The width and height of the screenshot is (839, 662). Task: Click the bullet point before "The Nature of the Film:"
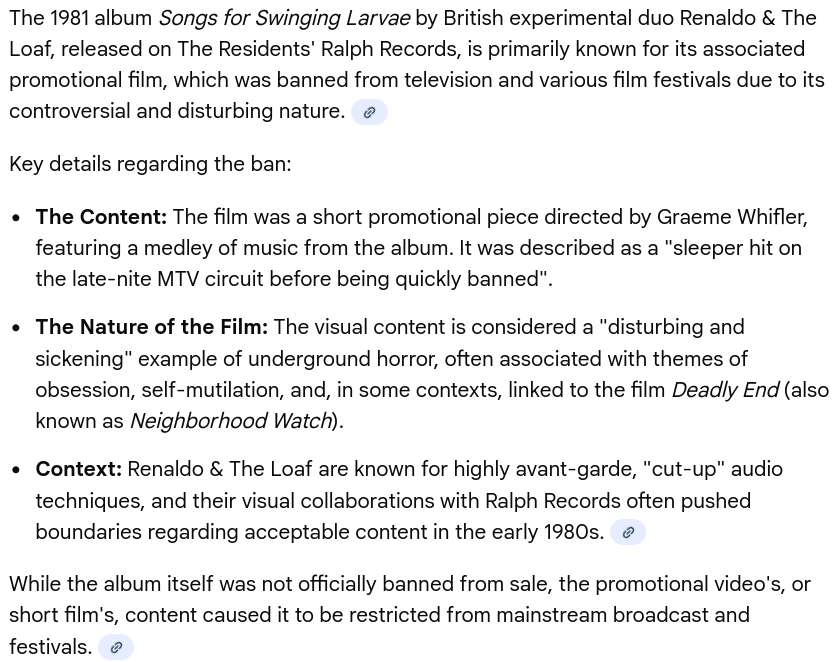[x=17, y=328]
